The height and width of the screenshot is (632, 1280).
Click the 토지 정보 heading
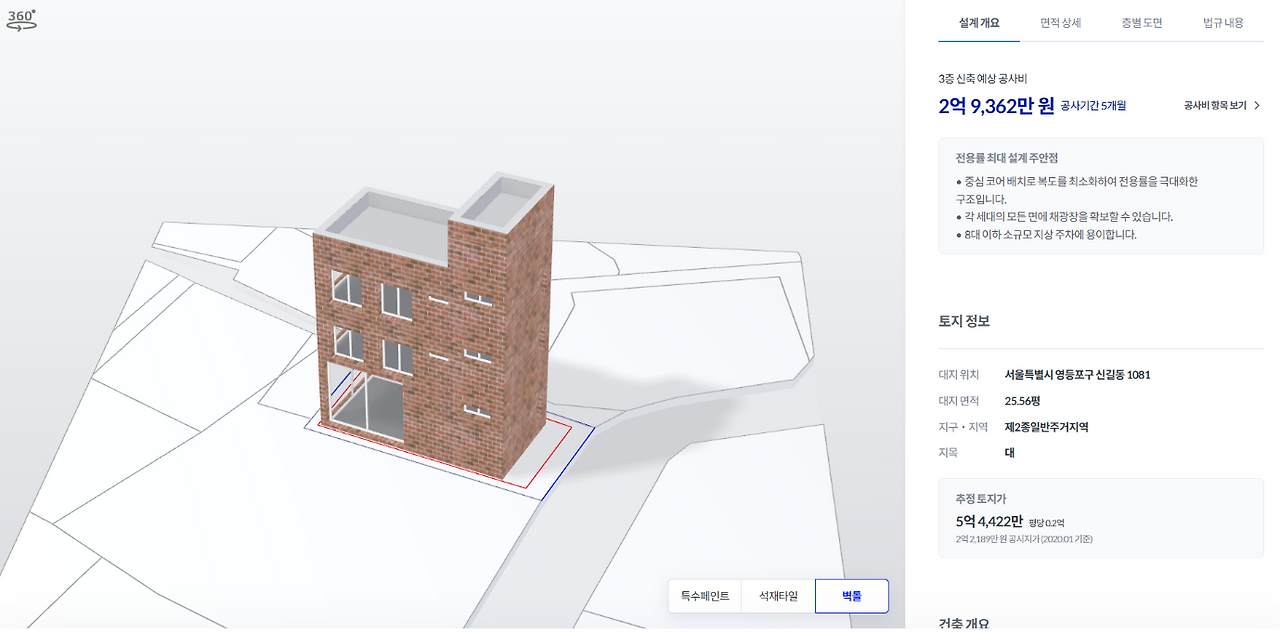pos(964,321)
